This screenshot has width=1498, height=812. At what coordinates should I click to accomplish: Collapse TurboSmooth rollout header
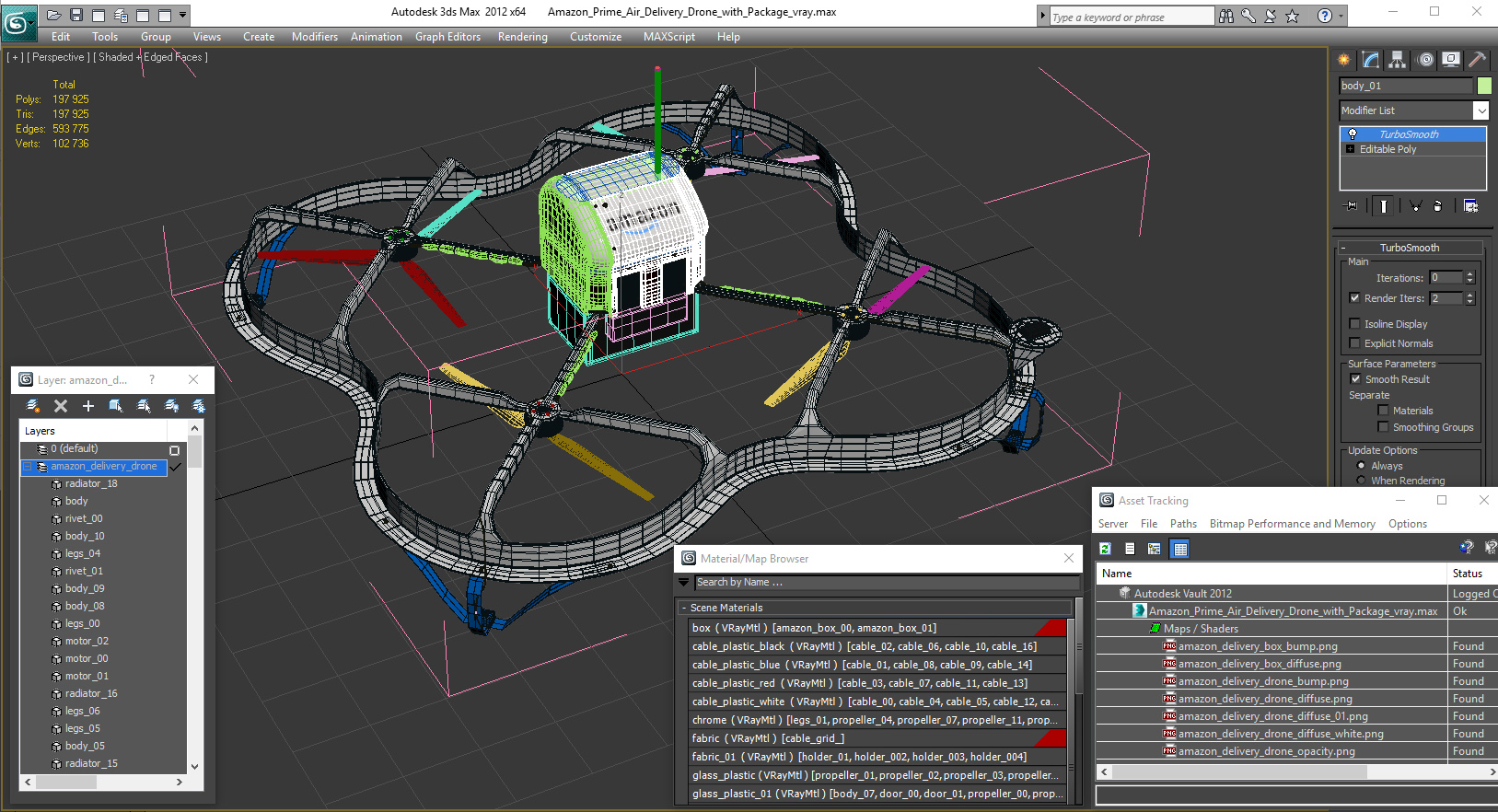click(x=1410, y=248)
